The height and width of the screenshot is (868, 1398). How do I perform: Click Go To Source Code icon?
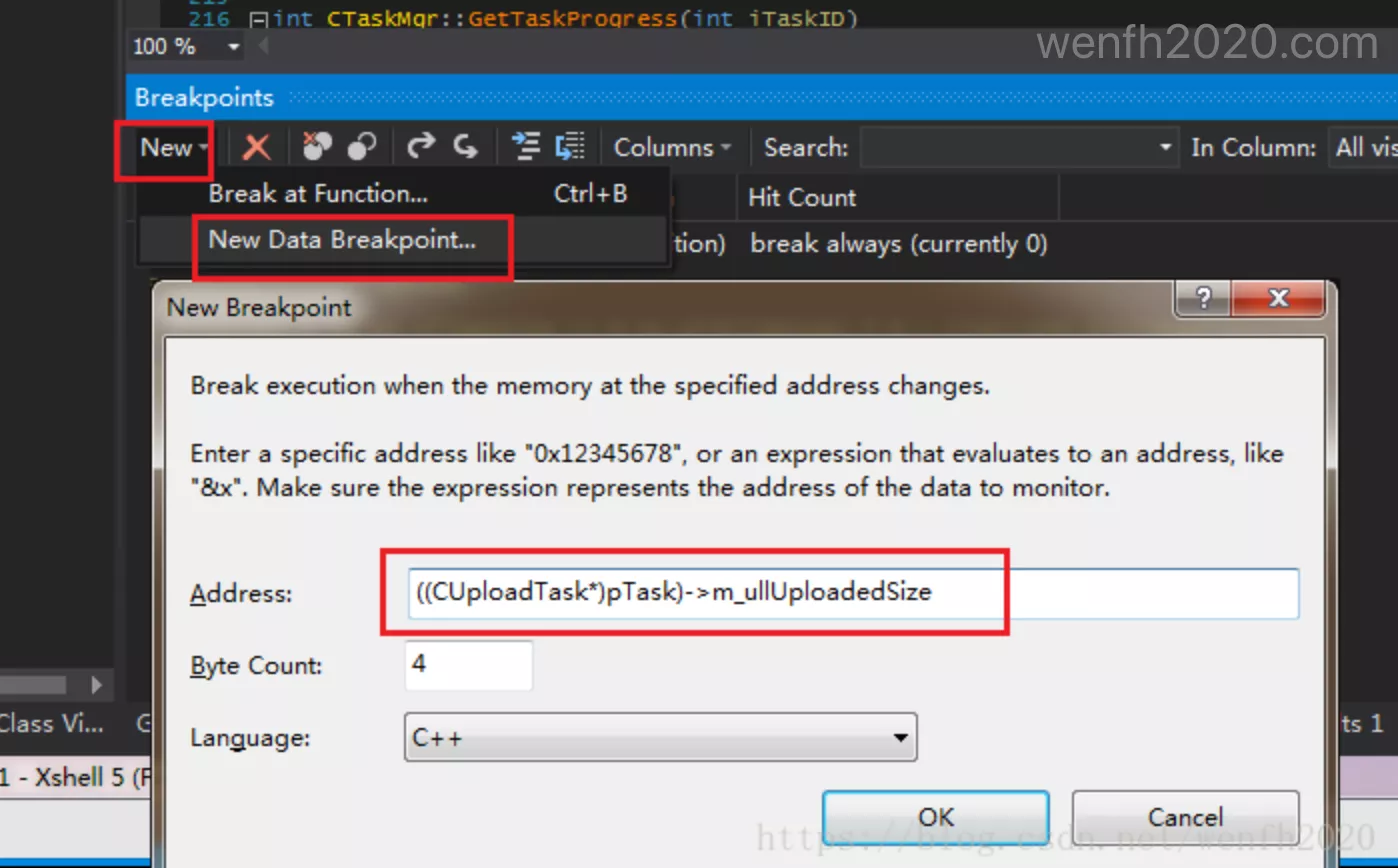526,147
